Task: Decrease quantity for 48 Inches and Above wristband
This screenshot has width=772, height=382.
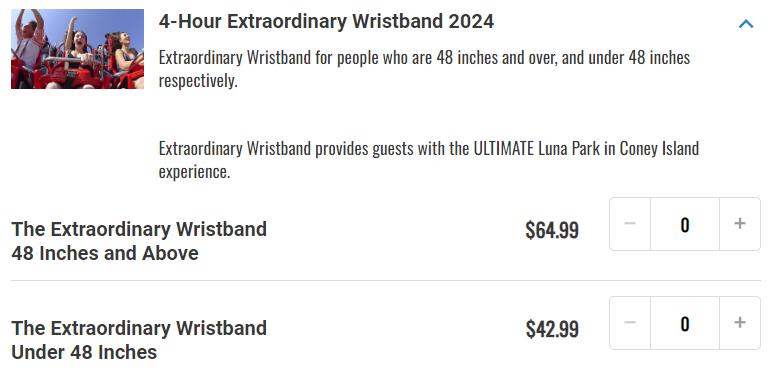Action: (x=630, y=224)
